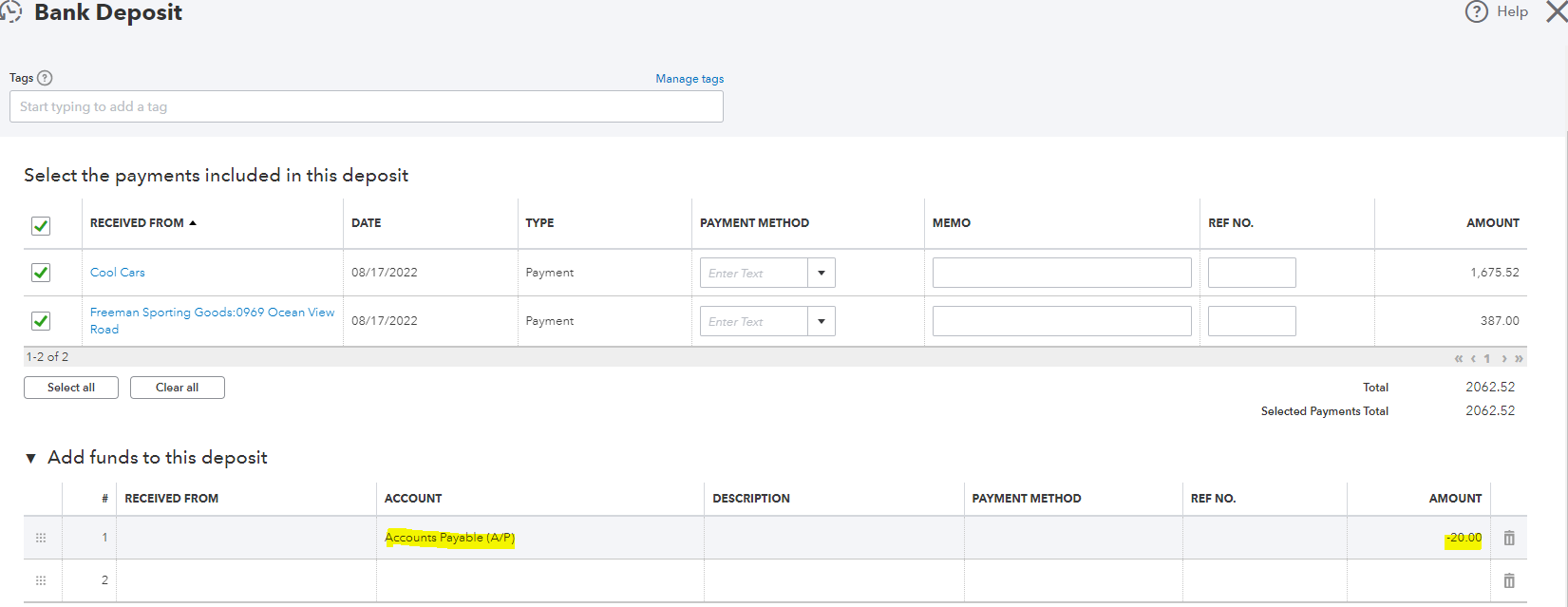Open payment method dropdown for Cool Cars
Viewport: 1568px width, 607px height.
(821, 273)
